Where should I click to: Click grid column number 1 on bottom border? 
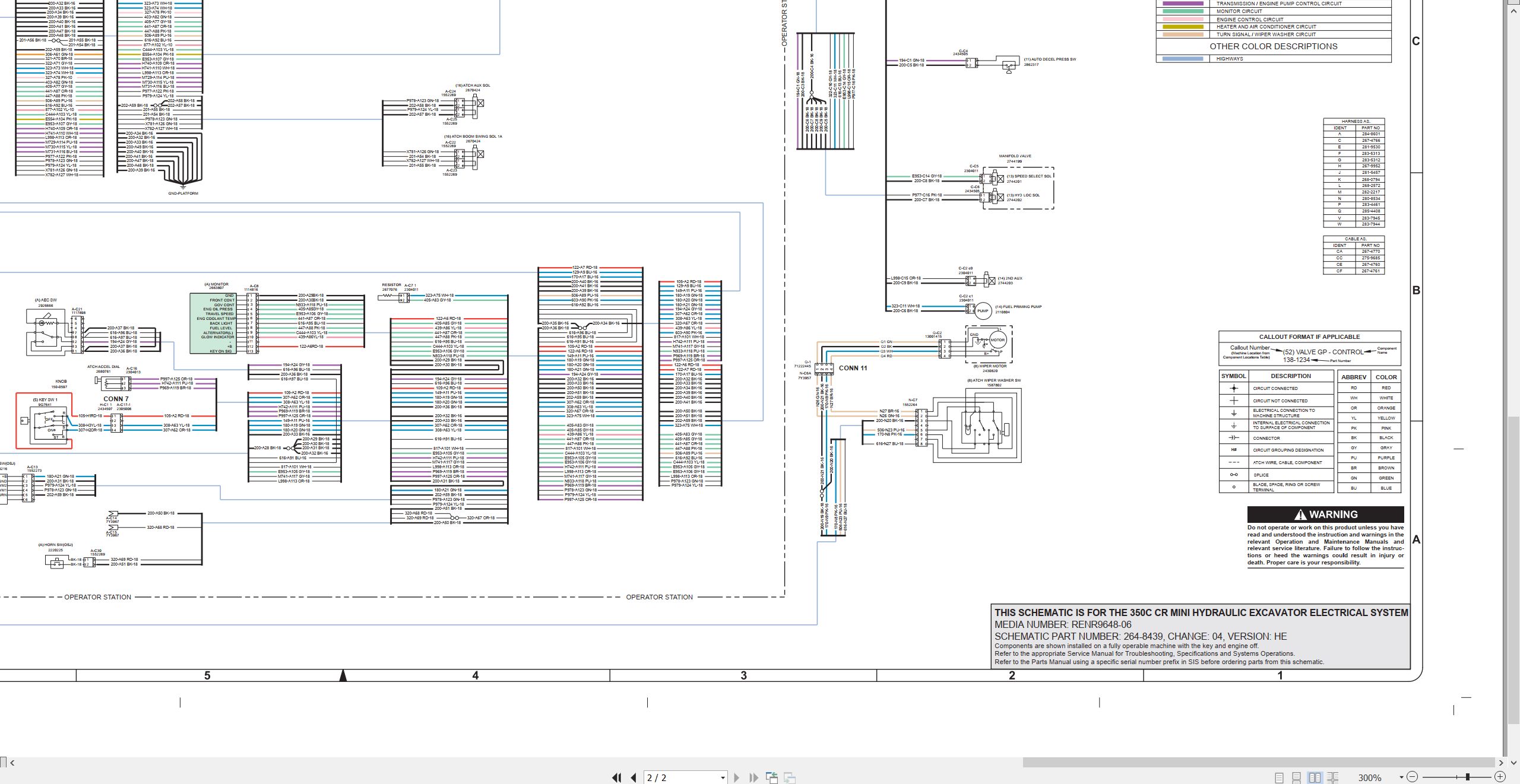[x=1280, y=675]
